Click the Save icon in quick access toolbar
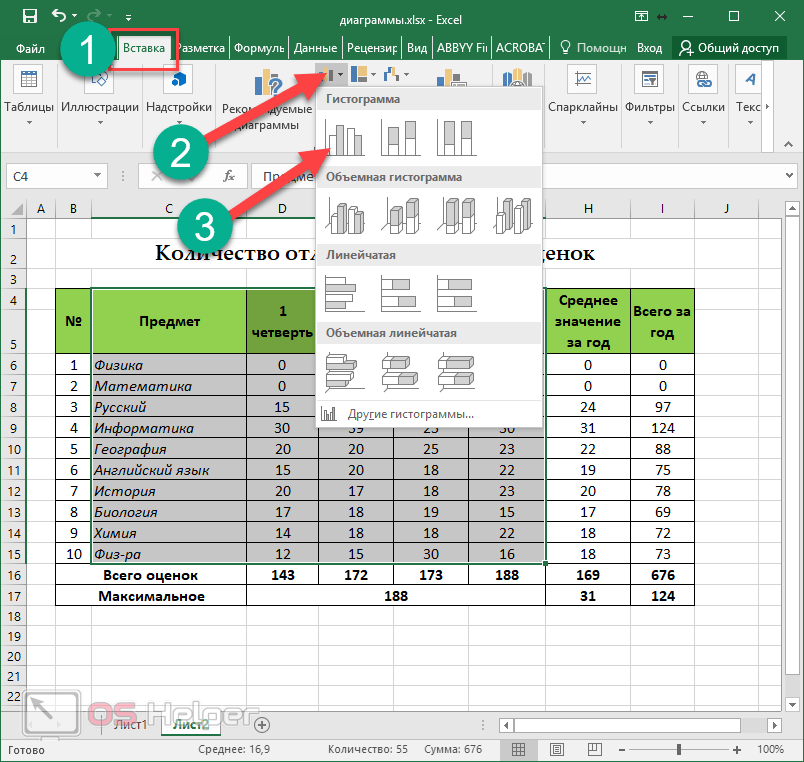 [30, 17]
